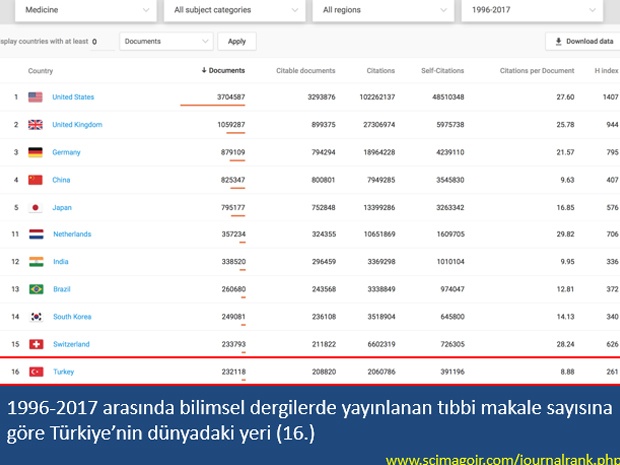Click the Download data button
The width and height of the screenshot is (620, 465).
pos(583,41)
